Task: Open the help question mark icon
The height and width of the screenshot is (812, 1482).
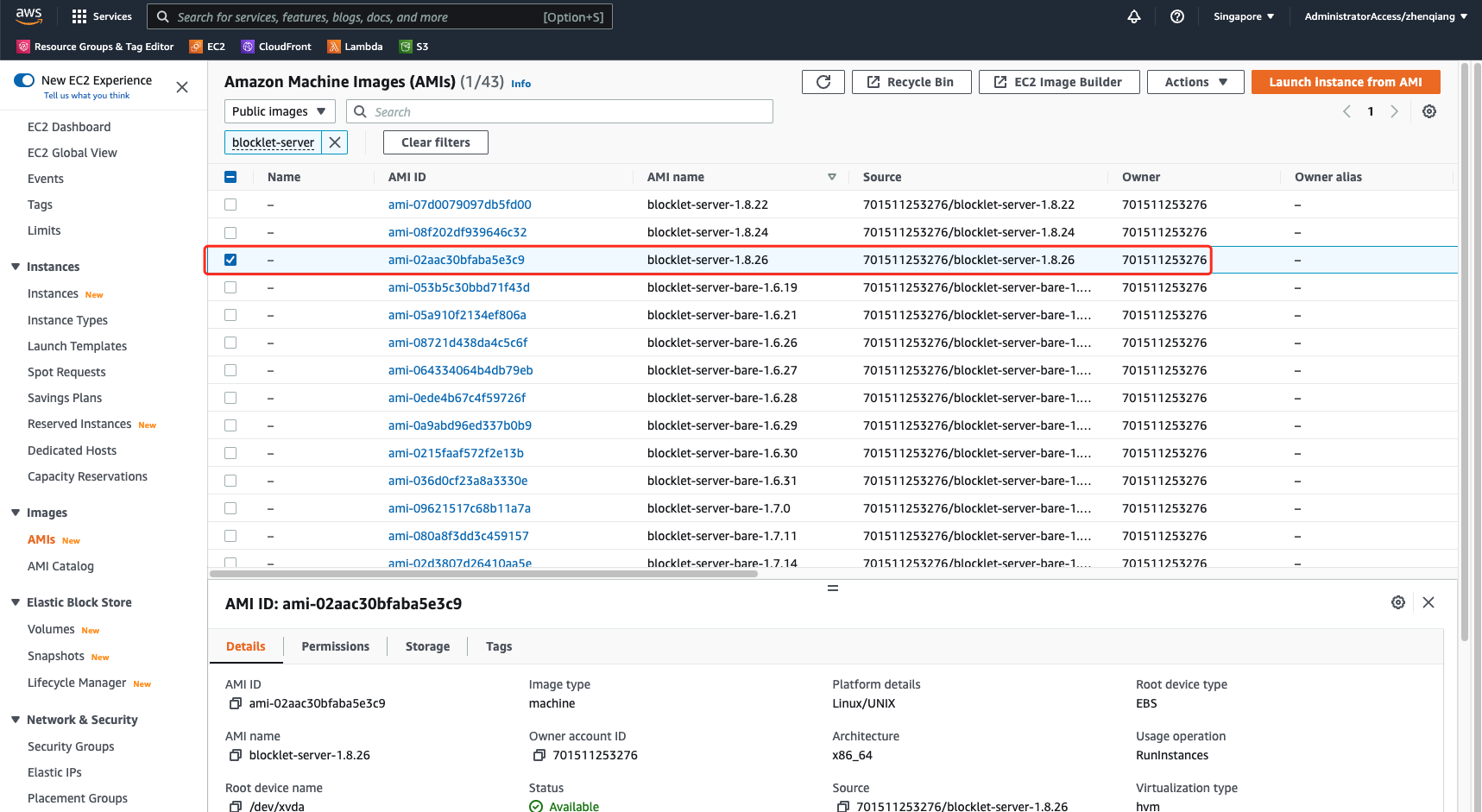Action: [1176, 16]
